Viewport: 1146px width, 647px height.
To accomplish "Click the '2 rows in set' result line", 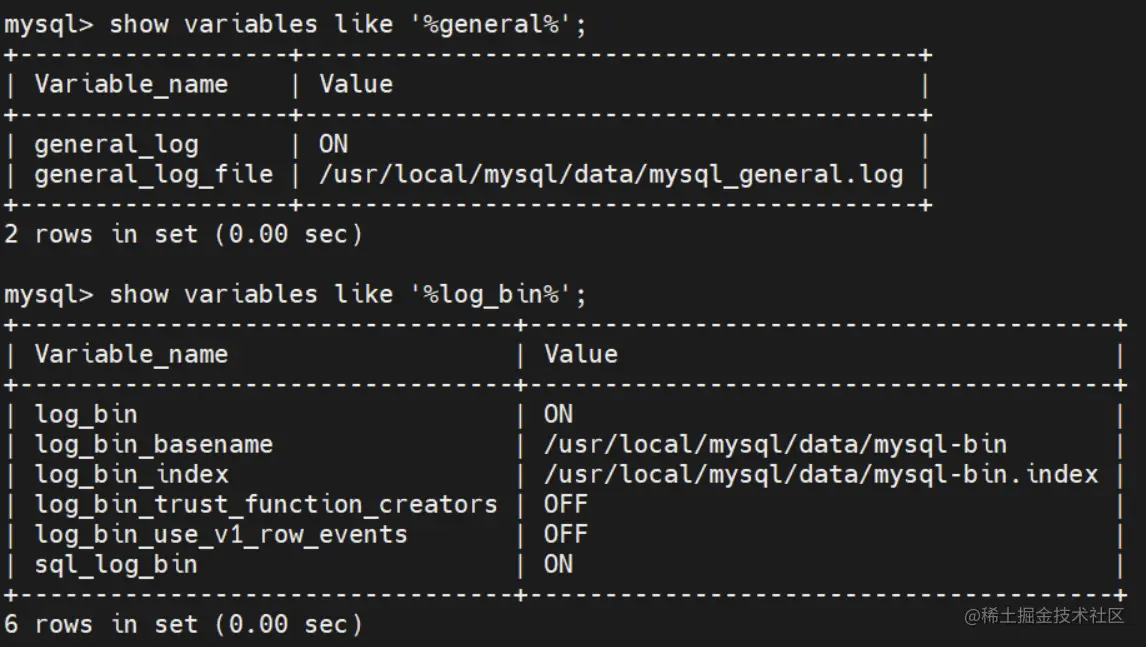I will [183, 235].
